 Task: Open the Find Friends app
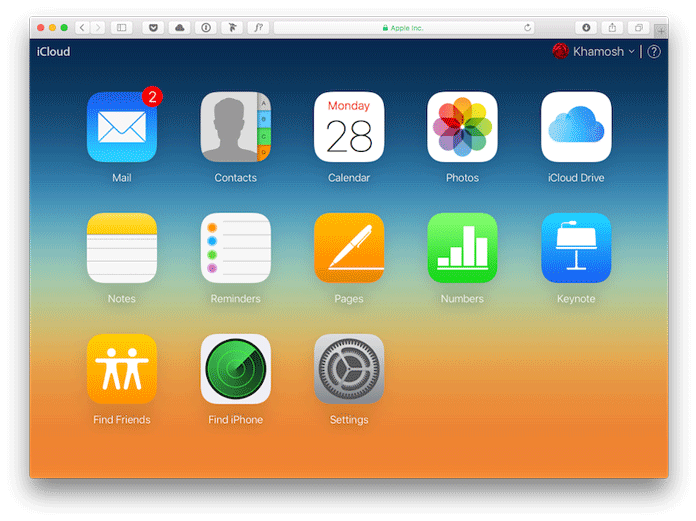pyautogui.click(x=122, y=369)
